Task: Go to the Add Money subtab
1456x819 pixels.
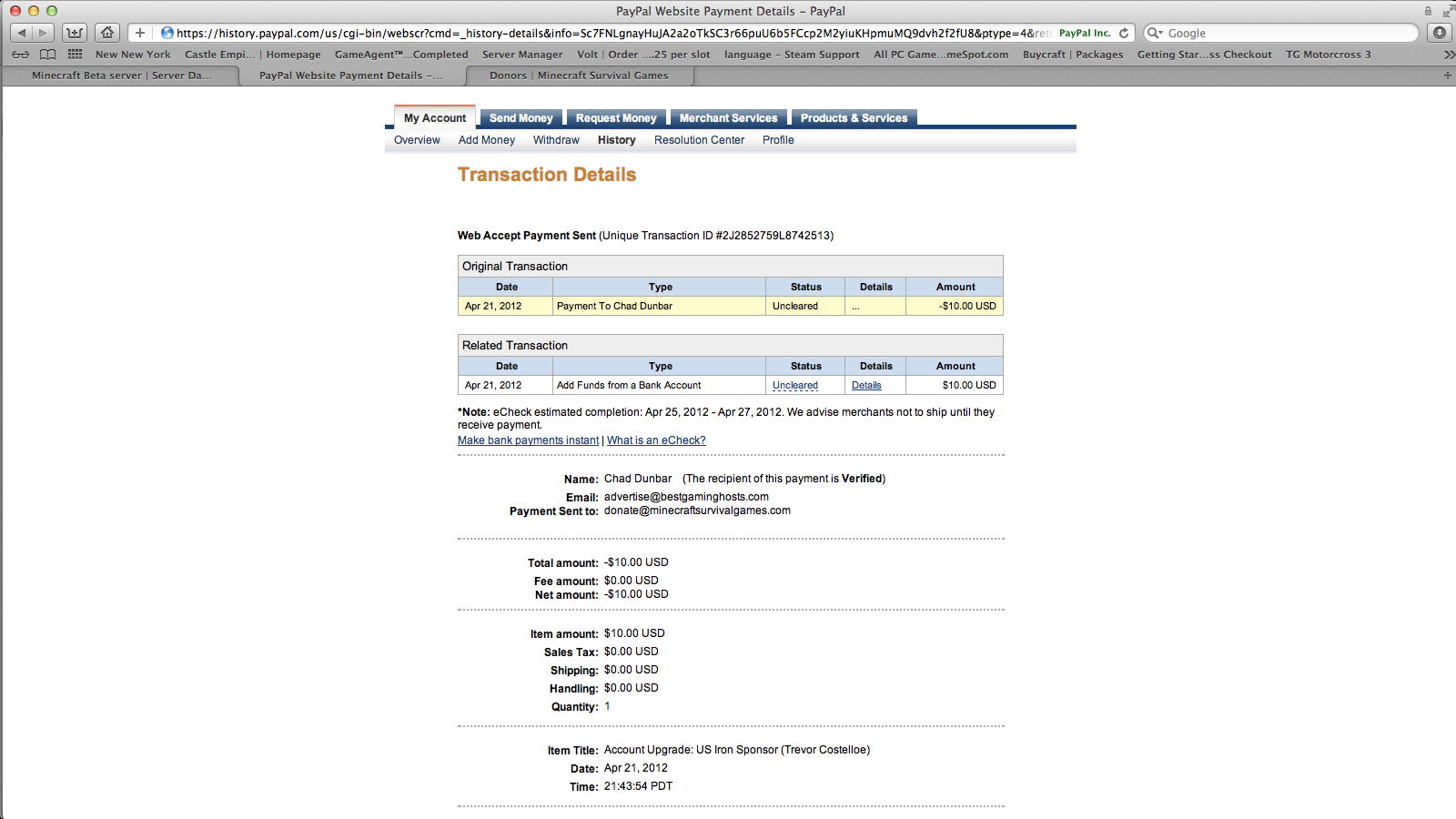Action: (x=487, y=140)
